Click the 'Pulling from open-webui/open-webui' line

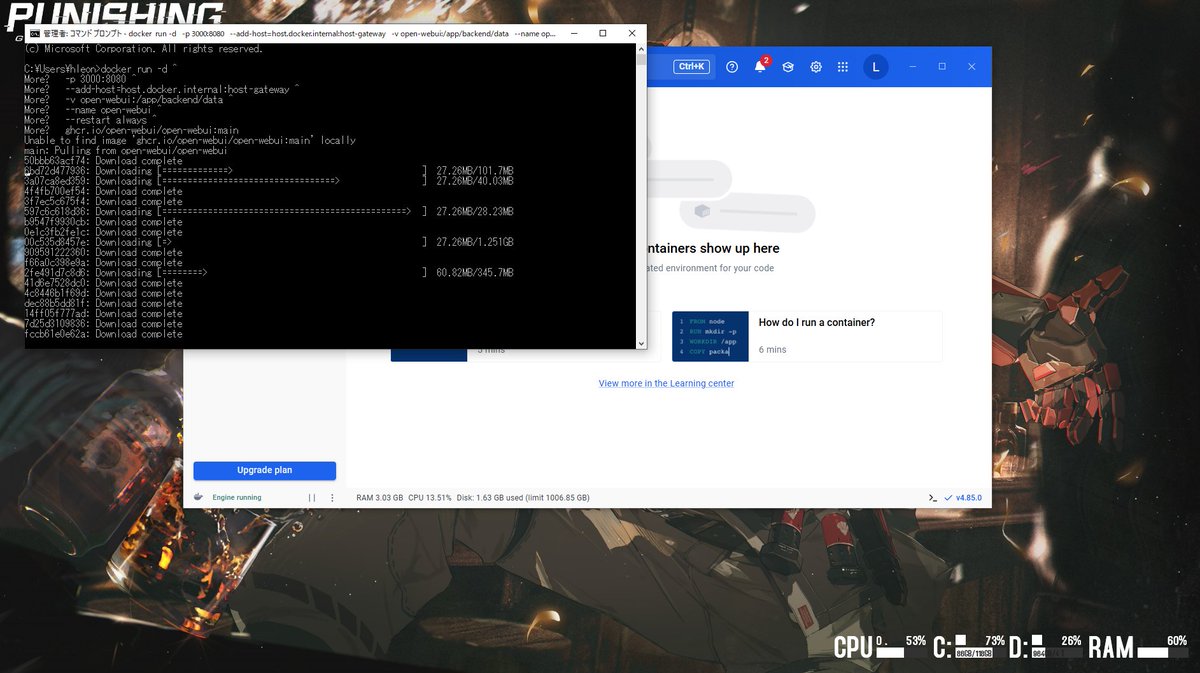(x=126, y=151)
